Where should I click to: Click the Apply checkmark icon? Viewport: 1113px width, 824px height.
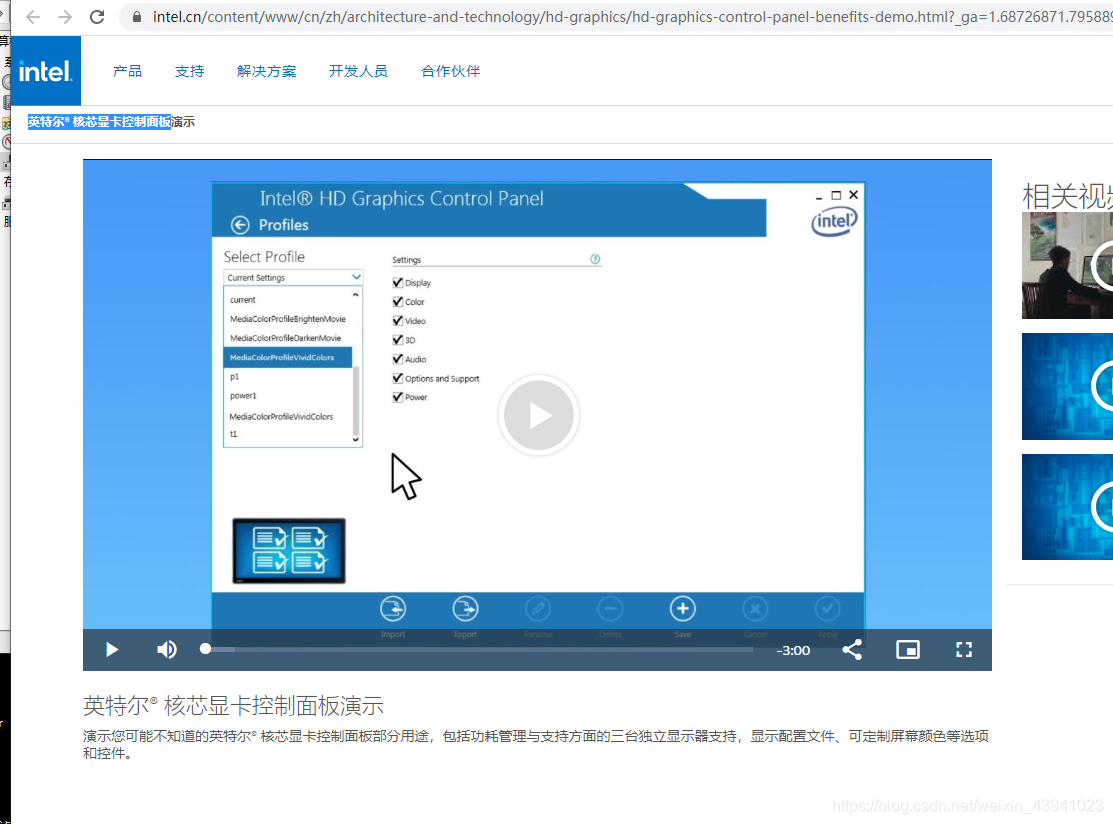point(828,609)
